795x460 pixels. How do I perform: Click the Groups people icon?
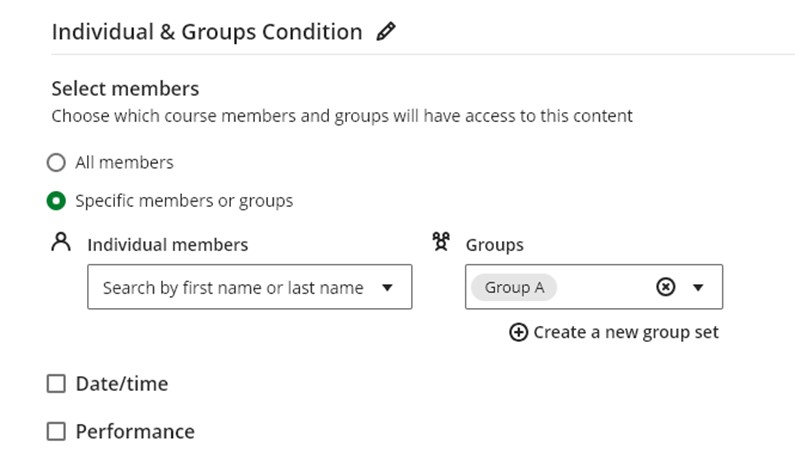coord(441,241)
